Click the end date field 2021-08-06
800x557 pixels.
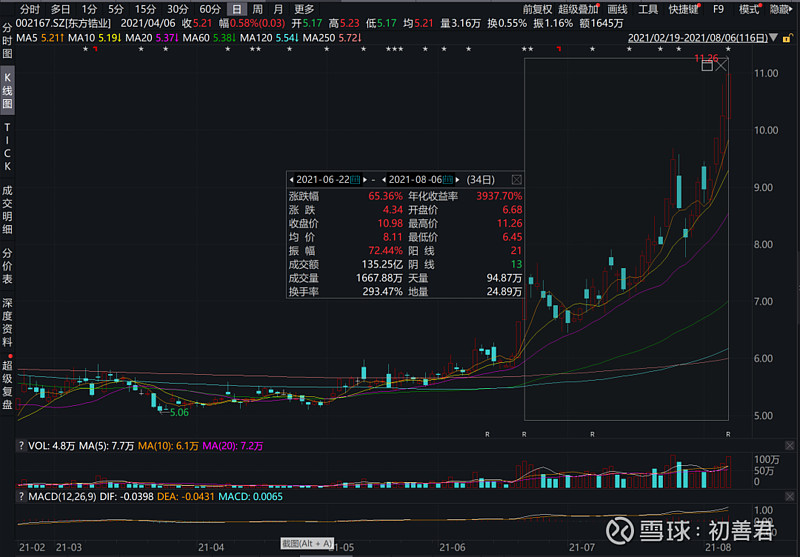pos(415,180)
